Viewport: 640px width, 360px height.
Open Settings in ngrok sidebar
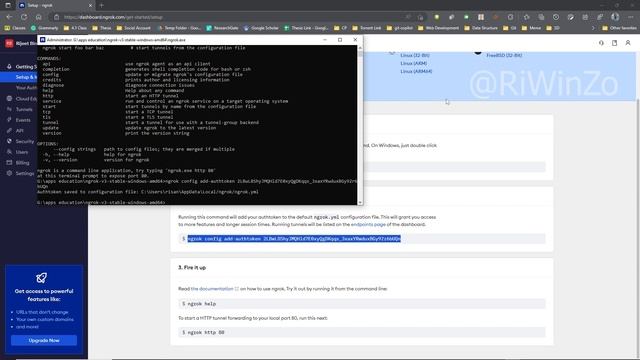20,173
